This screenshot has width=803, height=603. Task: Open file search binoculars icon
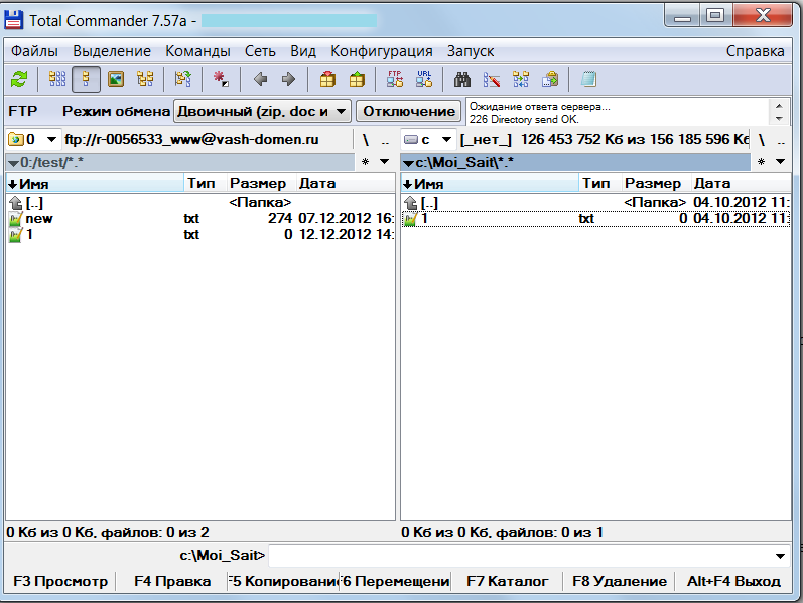462,79
